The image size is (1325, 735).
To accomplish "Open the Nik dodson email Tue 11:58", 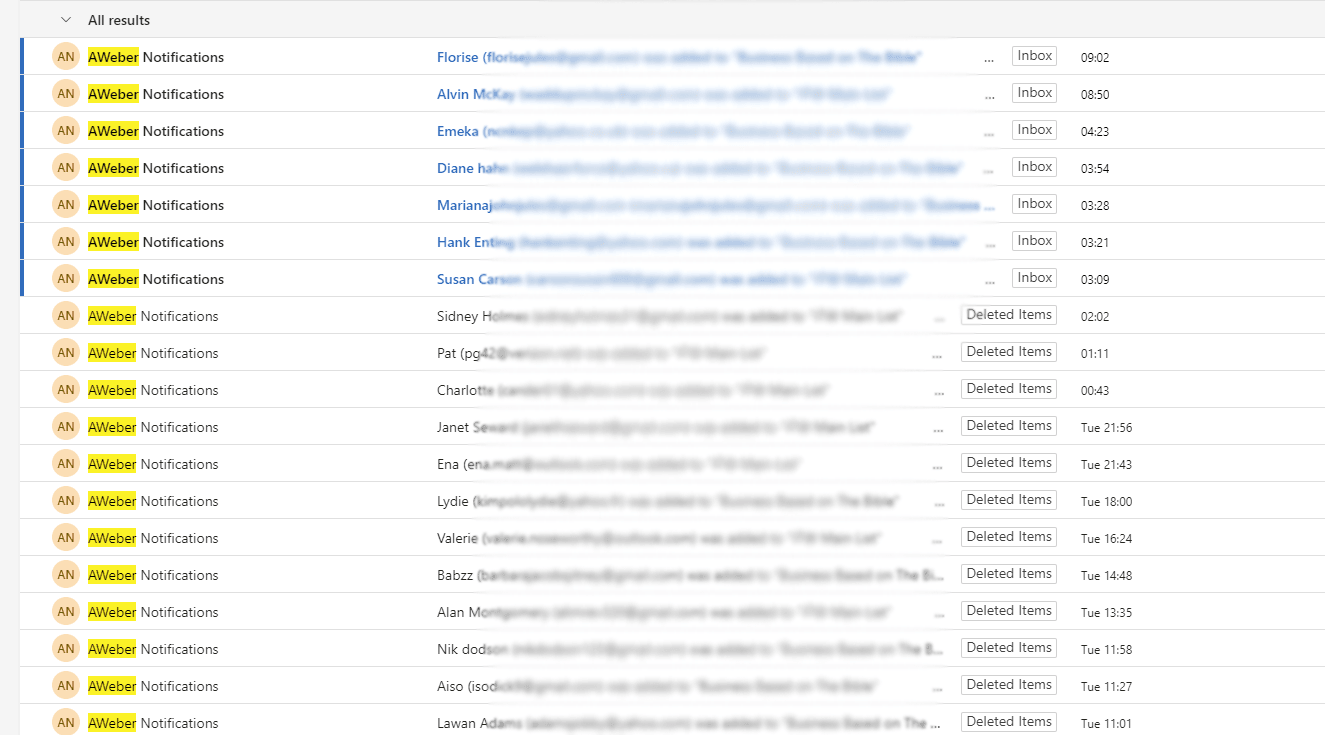I will (672, 649).
